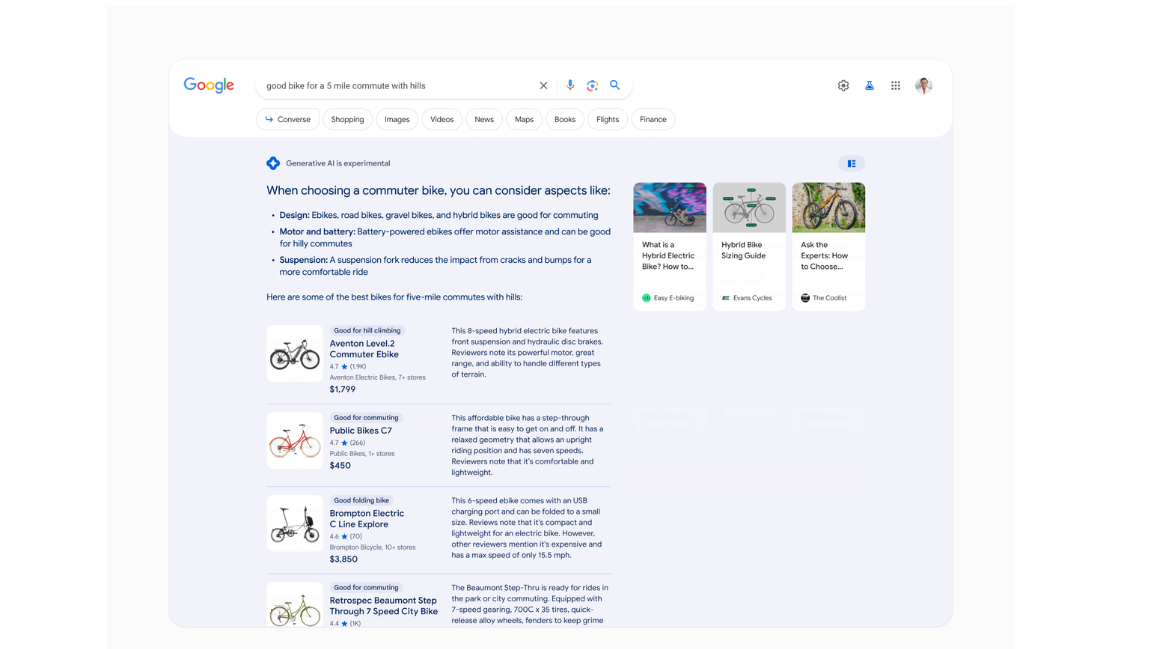Click the 4.7 (1.9K) rating
This screenshot has width=1154, height=649.
coord(348,366)
